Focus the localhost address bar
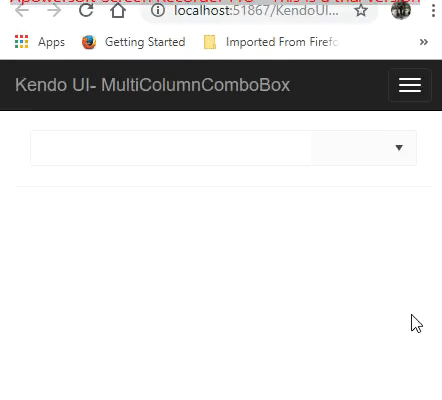Screen dimensions: 442x400 pos(256,11)
